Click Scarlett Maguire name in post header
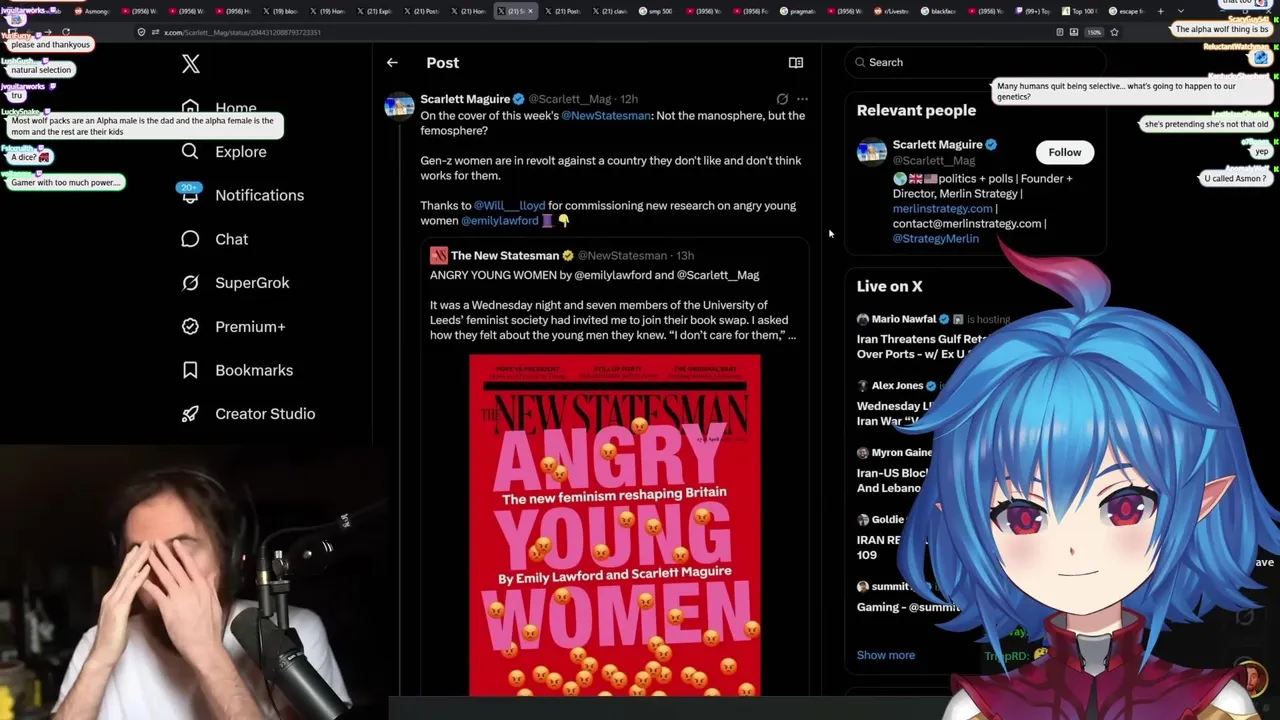The image size is (1280, 720). pos(465,99)
